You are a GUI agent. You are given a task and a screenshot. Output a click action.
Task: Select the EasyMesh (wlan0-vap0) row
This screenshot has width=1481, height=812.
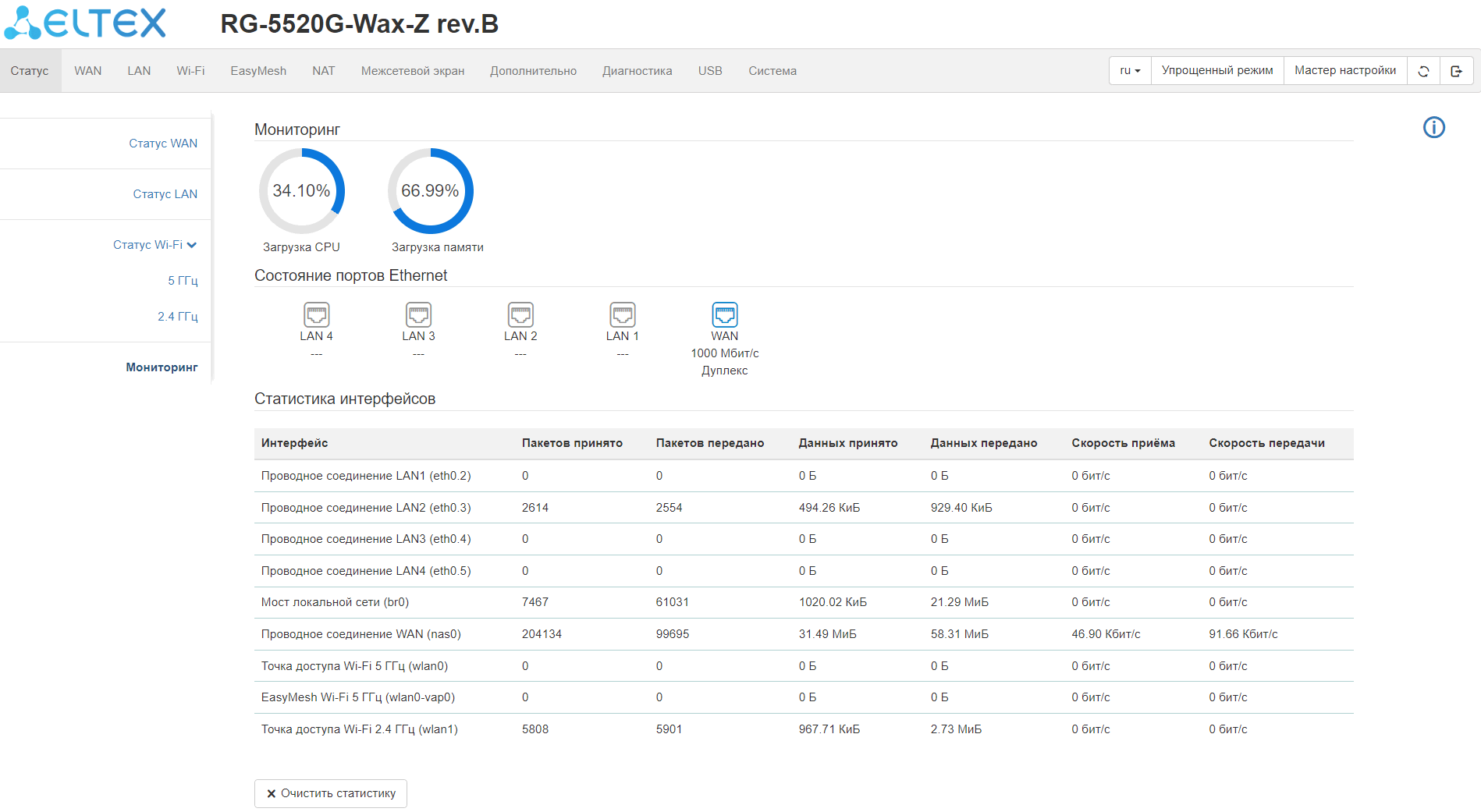coord(804,697)
